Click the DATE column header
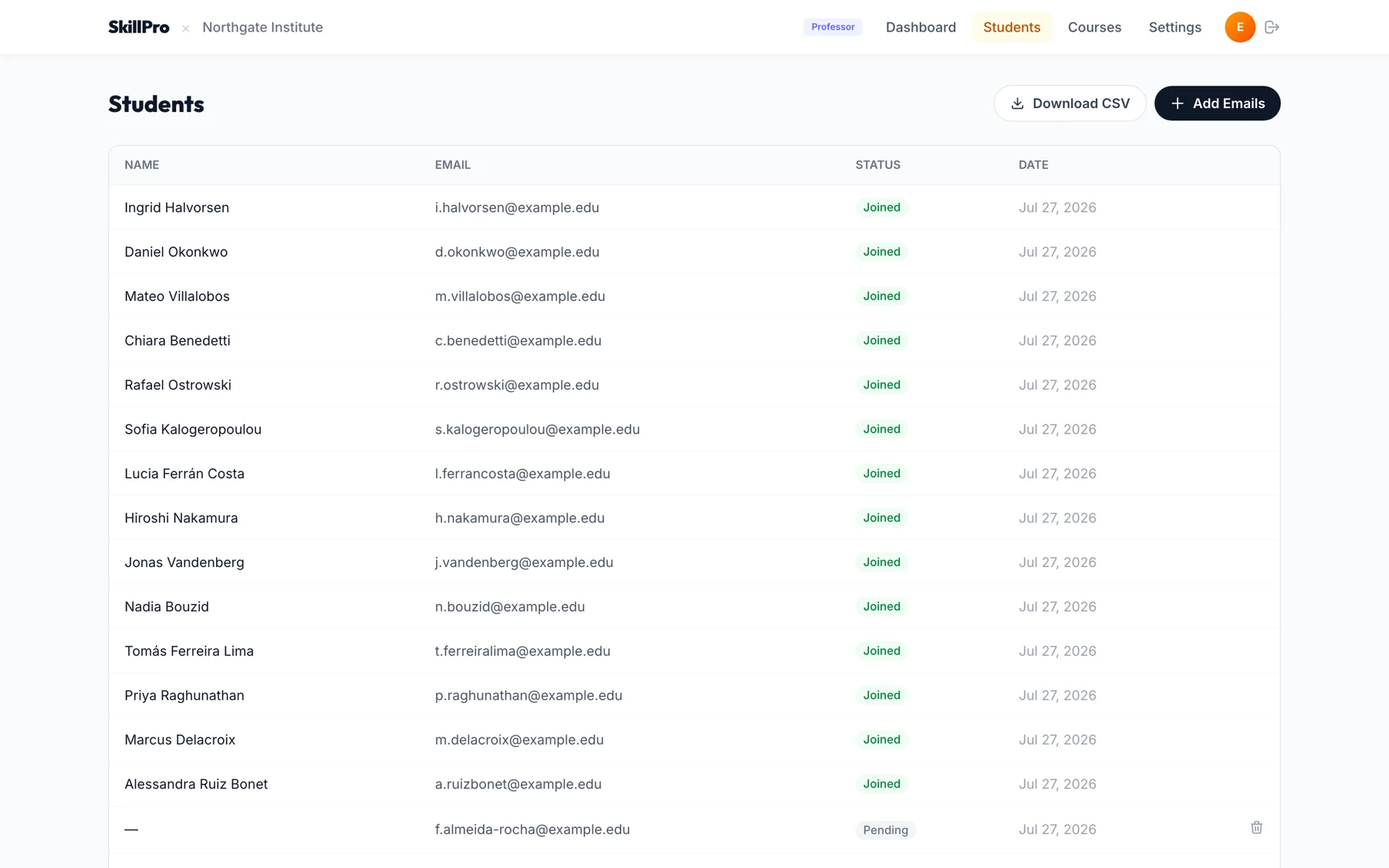Viewport: 1389px width, 868px height. [1033, 165]
